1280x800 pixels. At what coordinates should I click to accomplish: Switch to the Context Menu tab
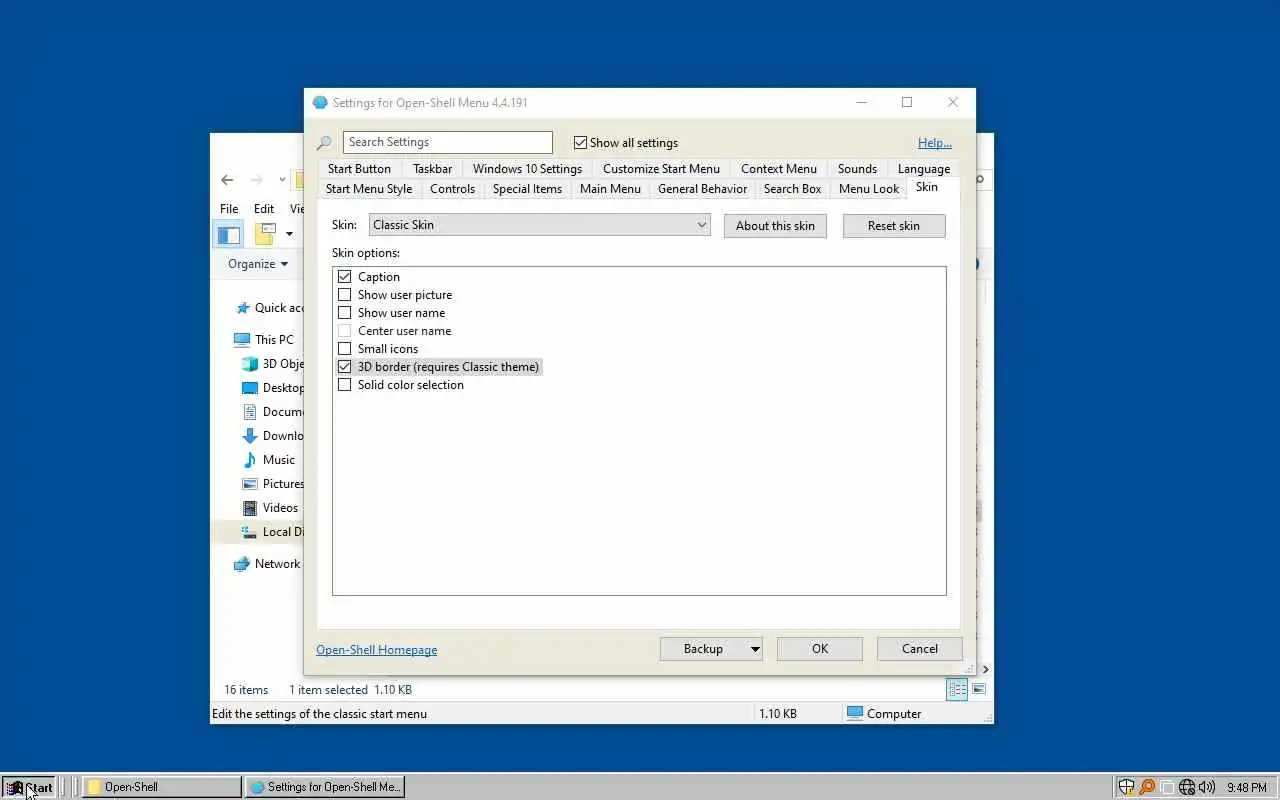pyautogui.click(x=779, y=169)
